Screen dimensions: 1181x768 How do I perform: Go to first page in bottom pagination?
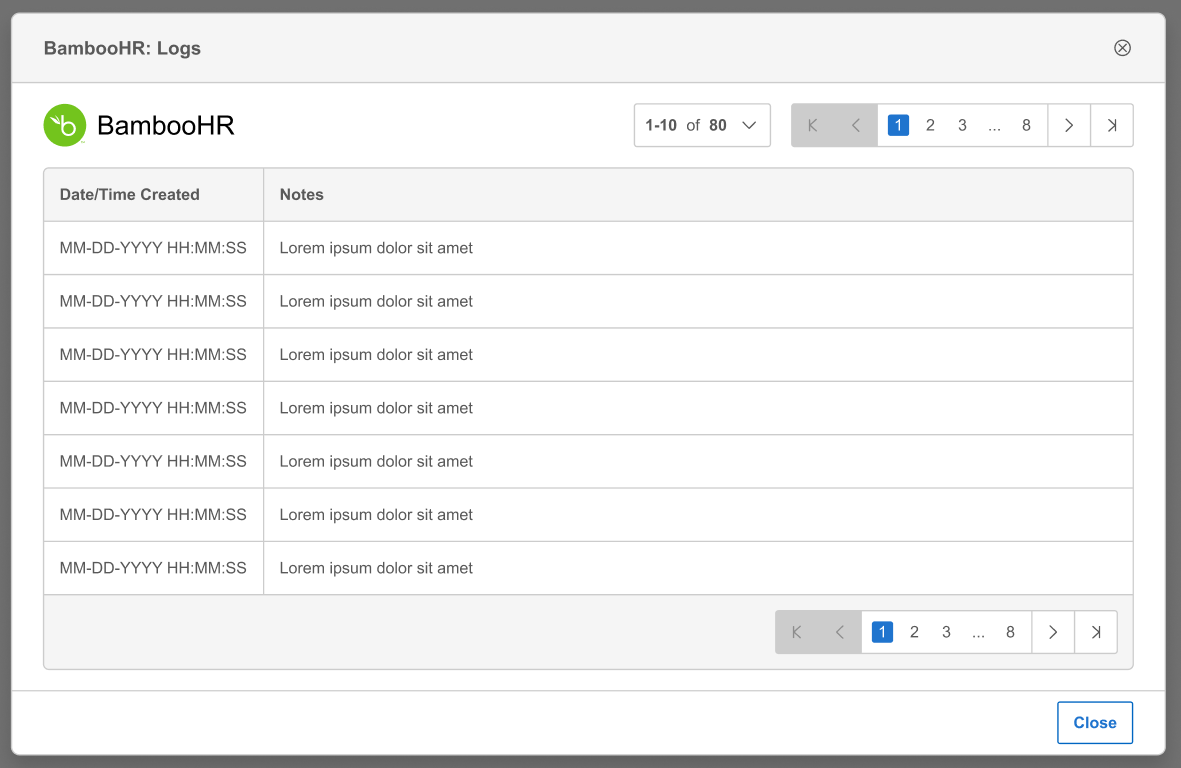coord(797,632)
